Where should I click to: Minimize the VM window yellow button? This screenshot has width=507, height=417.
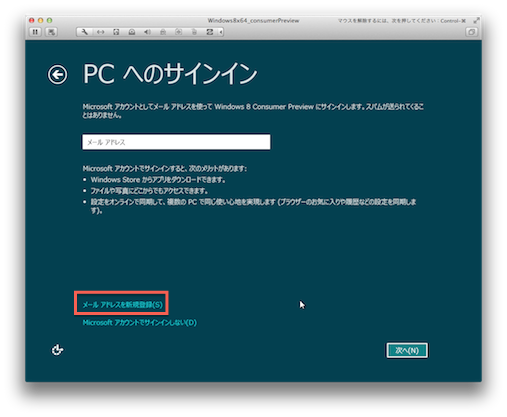(x=40, y=20)
